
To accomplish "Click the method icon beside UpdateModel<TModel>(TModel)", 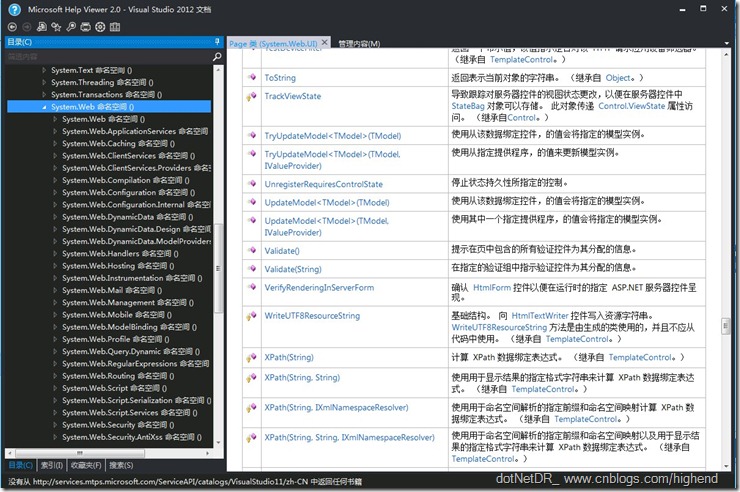I will click(252, 202).
